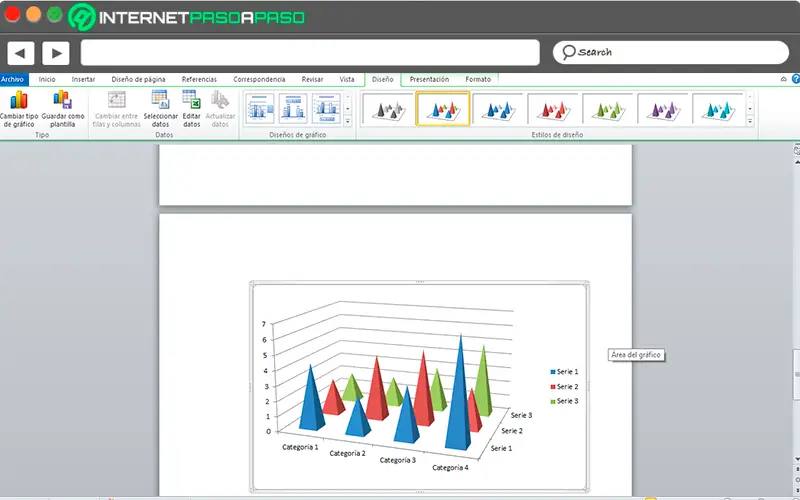Switch to the Insertar tab
800x500 pixels.
tap(83, 80)
